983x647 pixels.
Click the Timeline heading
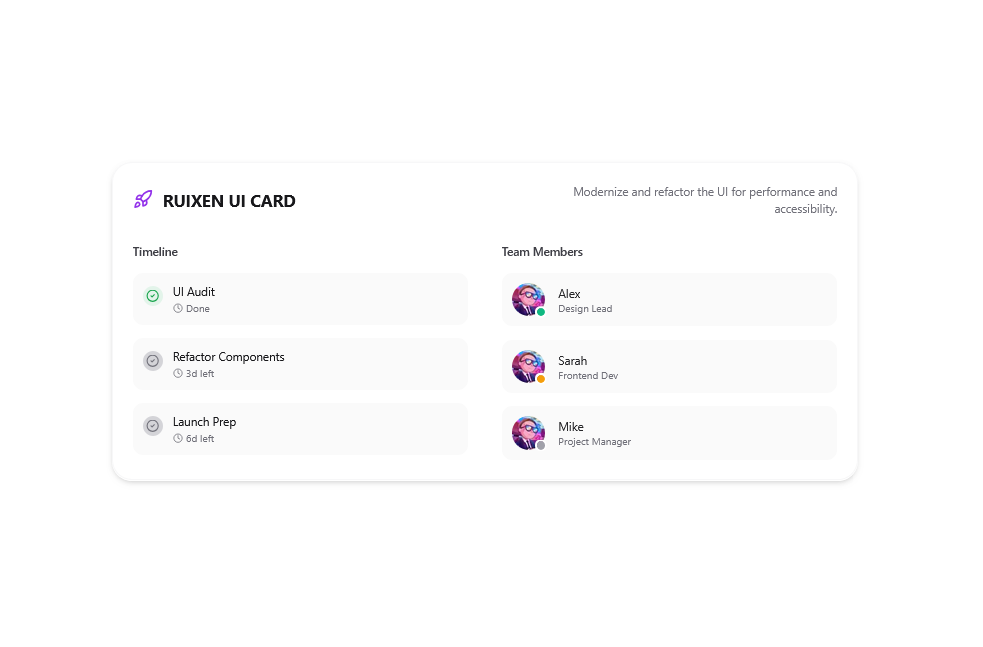155,252
